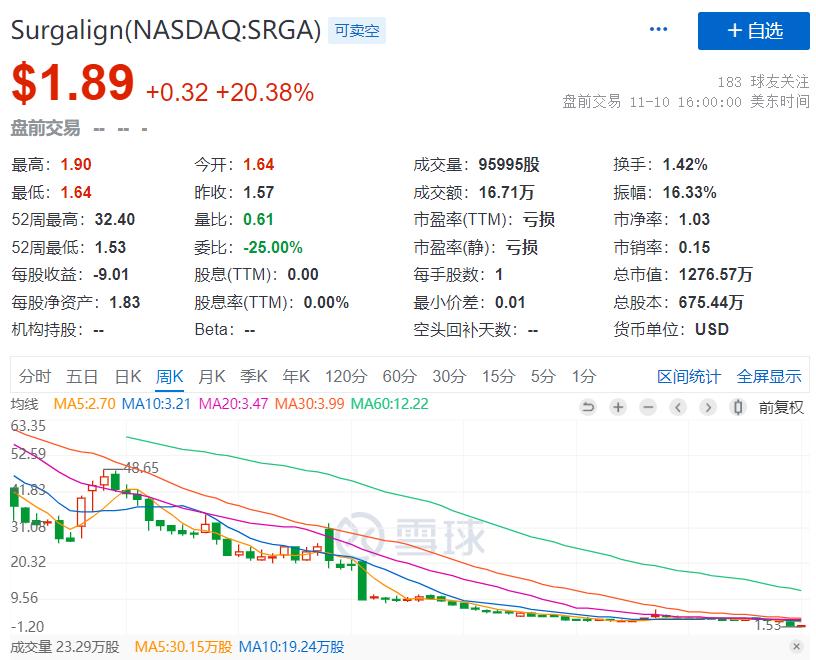816x660 pixels.
Task: Click the 分时 intraday chart label
Action: [x=33, y=377]
